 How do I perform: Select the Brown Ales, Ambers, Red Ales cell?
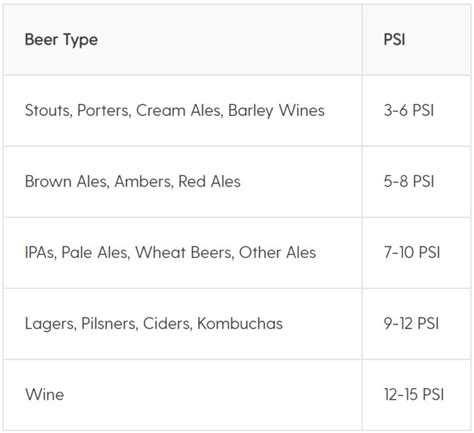click(183, 182)
